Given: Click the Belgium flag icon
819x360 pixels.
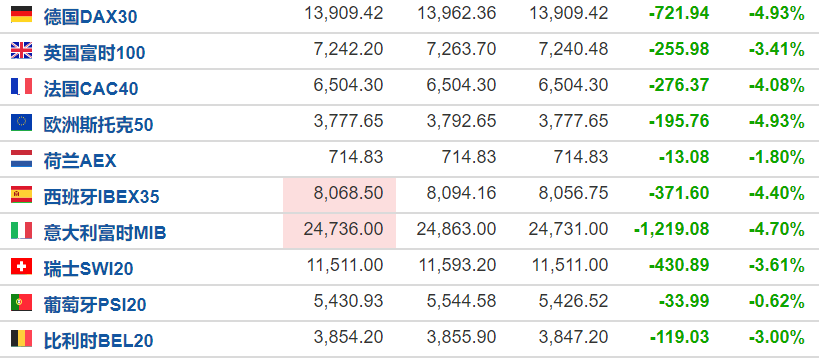Looking at the screenshot, I should 21,339.
